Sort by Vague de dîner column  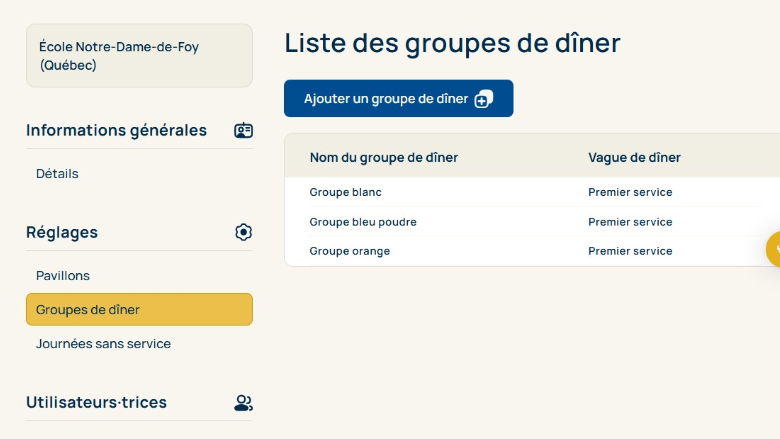click(634, 157)
